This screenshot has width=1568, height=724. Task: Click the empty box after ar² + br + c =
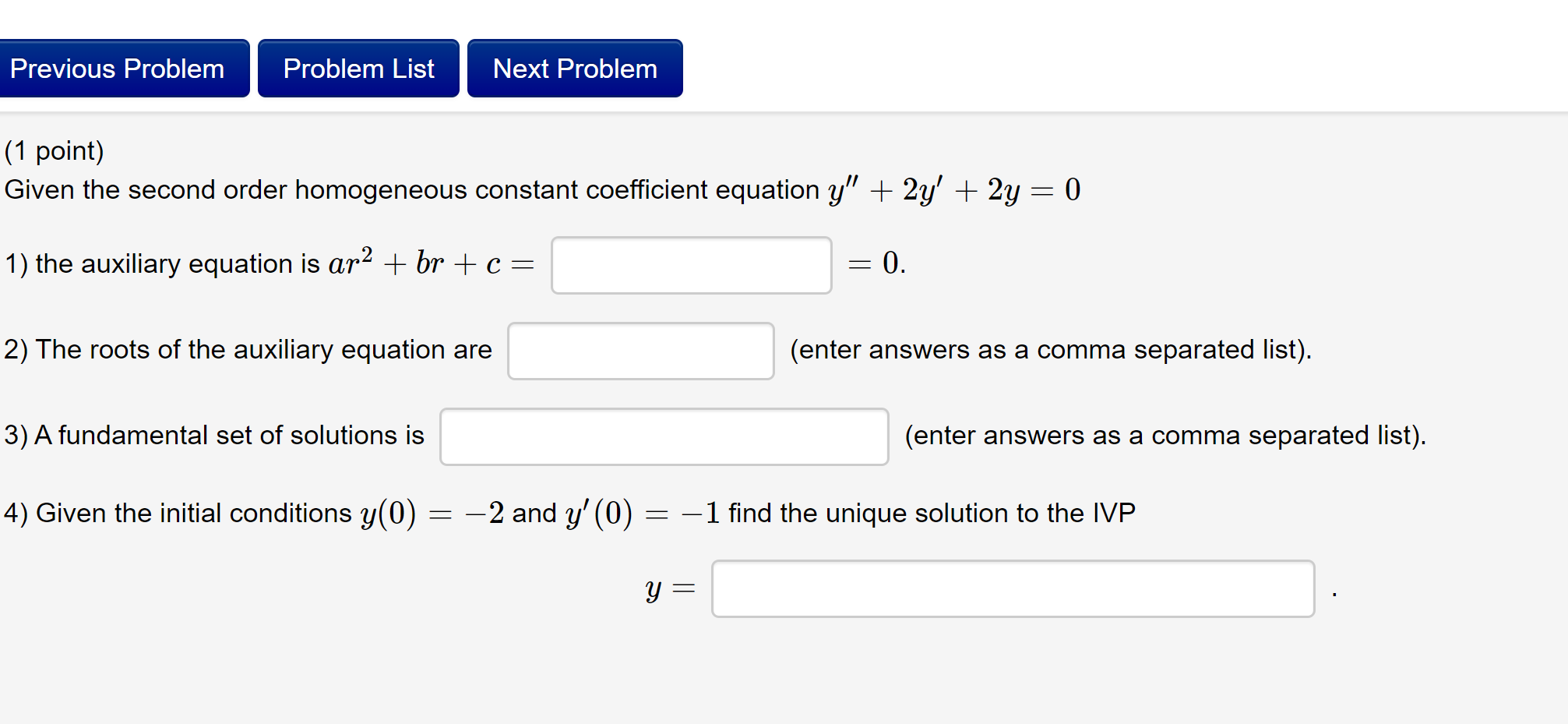pyautogui.click(x=690, y=265)
